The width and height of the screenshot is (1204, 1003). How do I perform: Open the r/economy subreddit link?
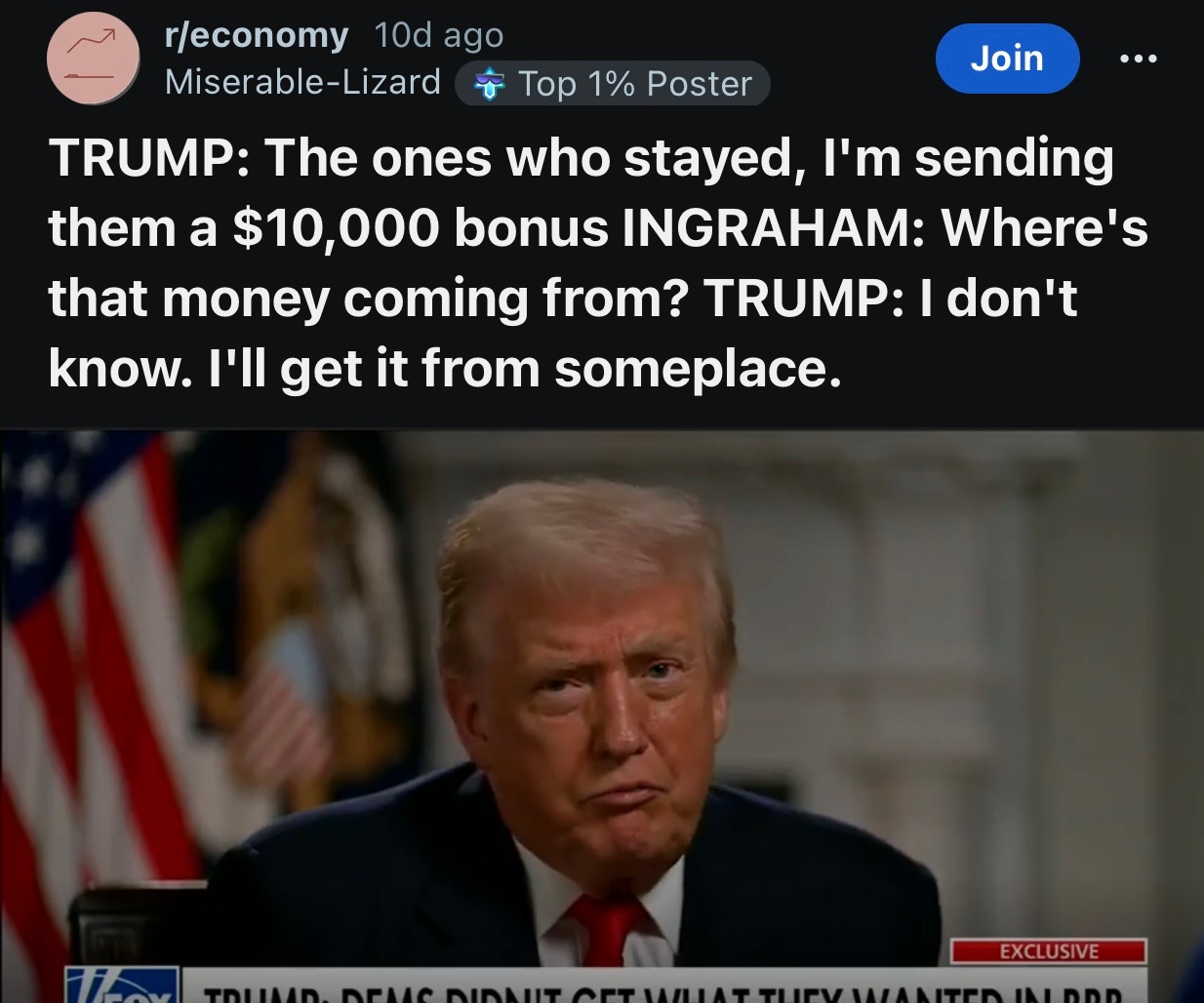(257, 35)
